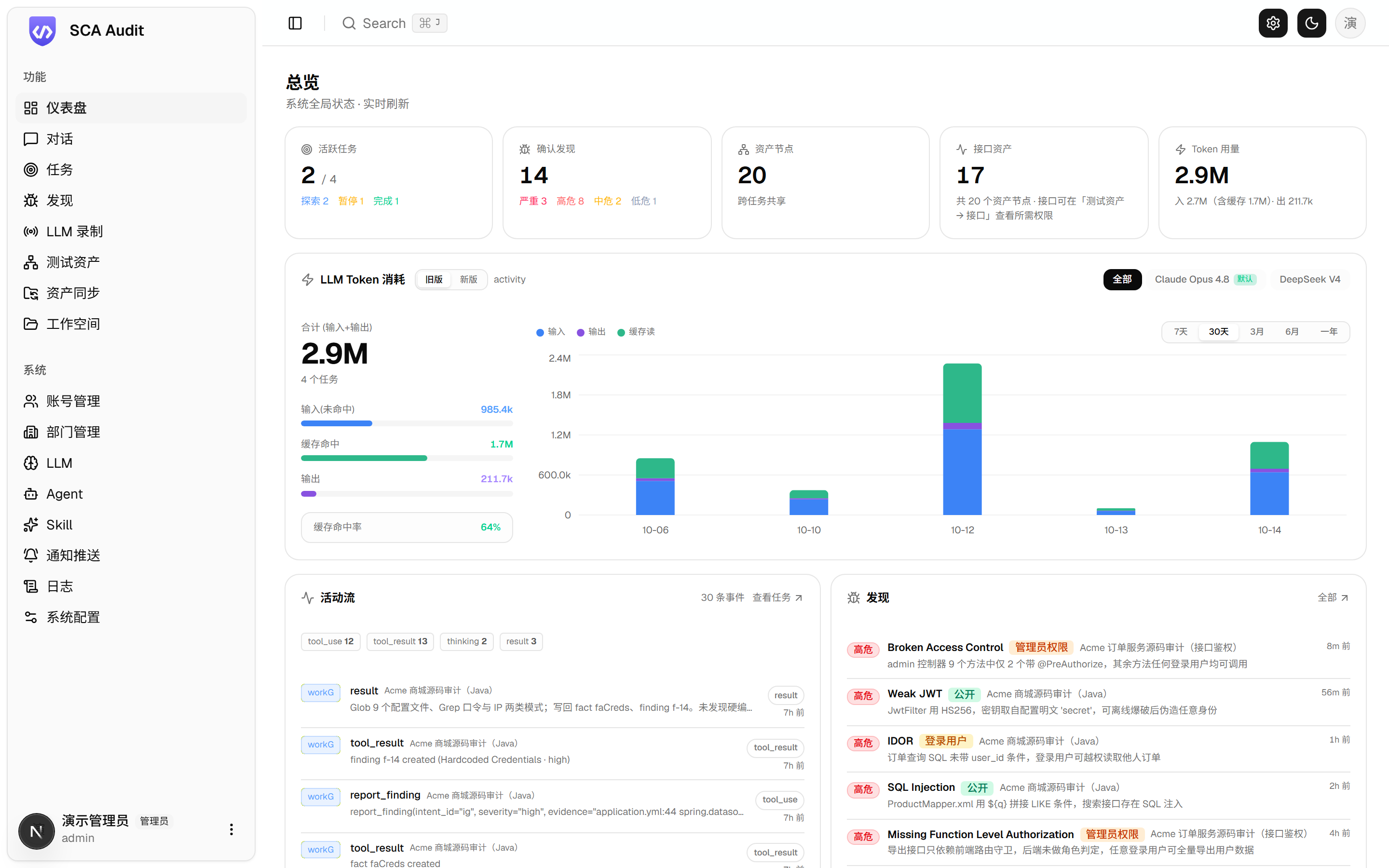
Task: Switch token chart to 新版 view
Action: [x=468, y=280]
